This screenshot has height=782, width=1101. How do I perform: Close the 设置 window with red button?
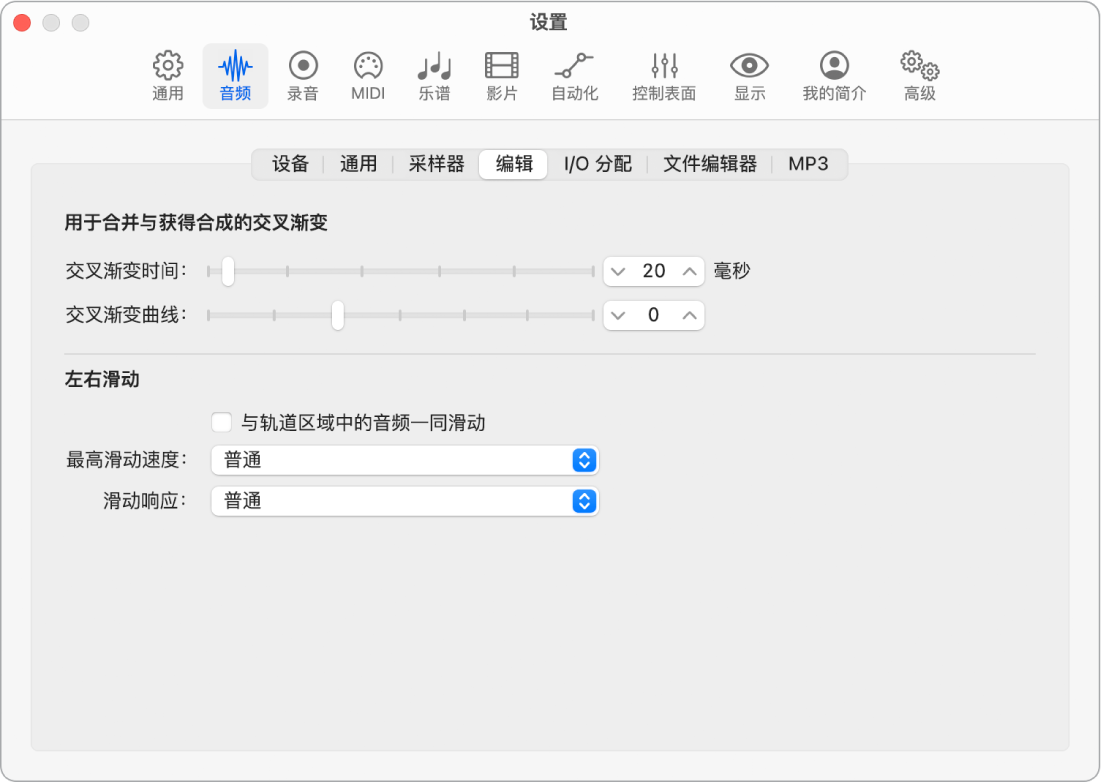tap(22, 22)
